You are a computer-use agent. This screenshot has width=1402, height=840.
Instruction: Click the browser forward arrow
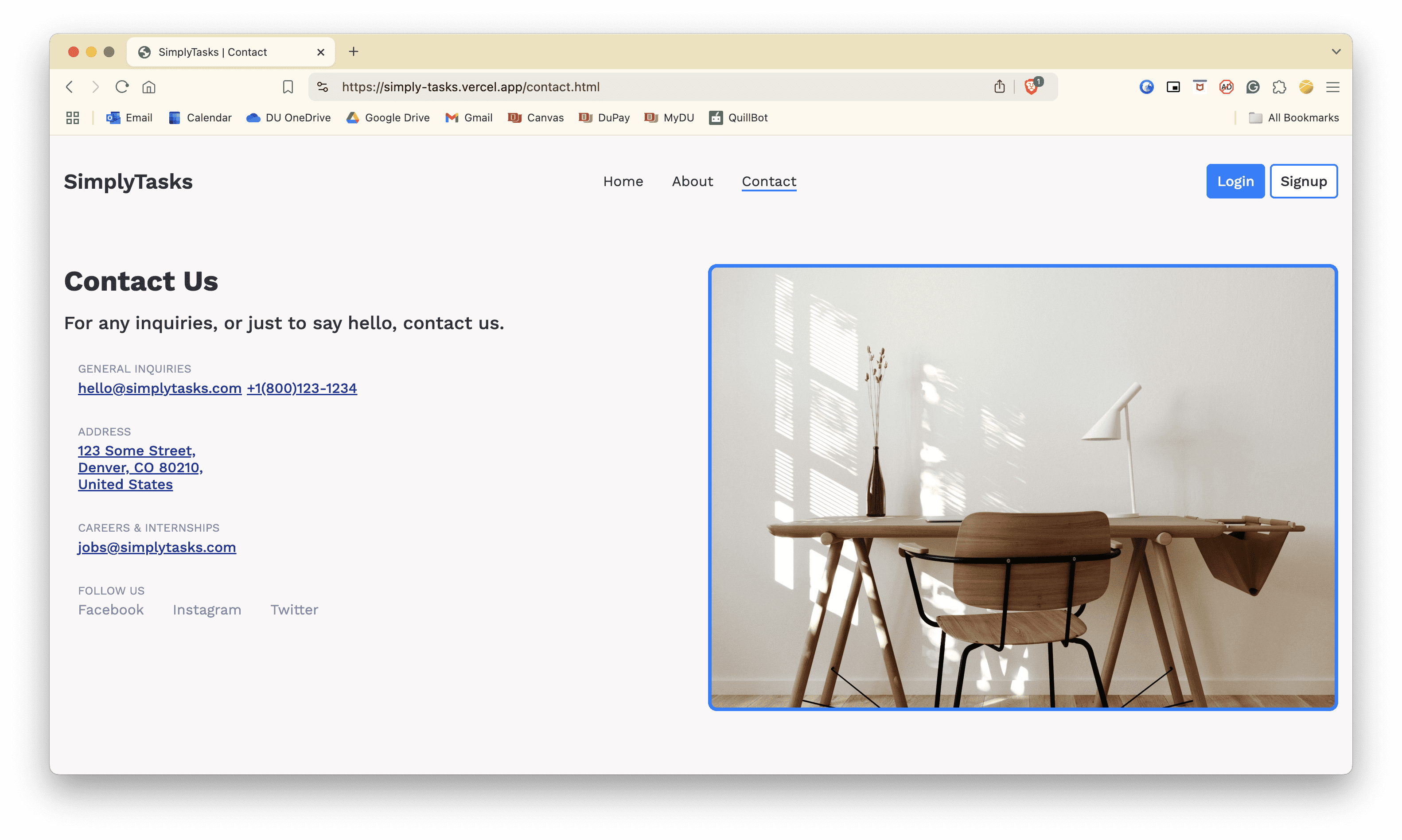(x=96, y=86)
